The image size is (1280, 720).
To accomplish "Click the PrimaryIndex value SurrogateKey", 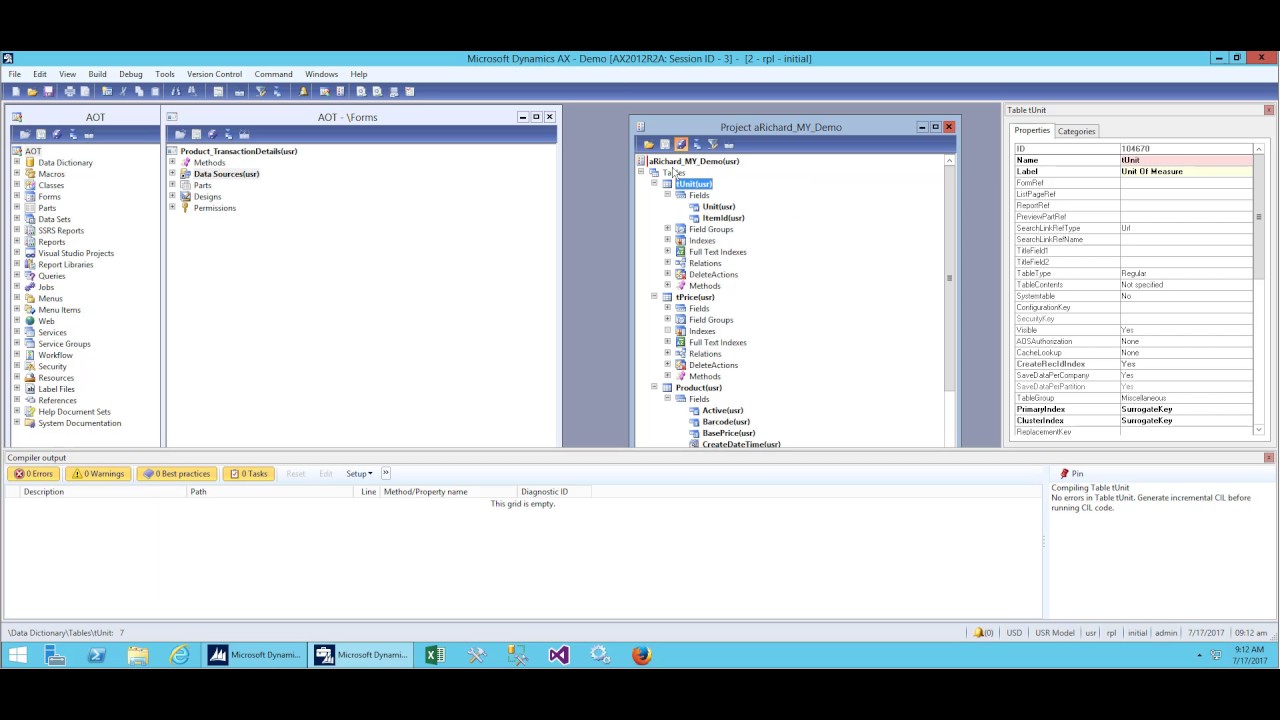I will (1186, 409).
